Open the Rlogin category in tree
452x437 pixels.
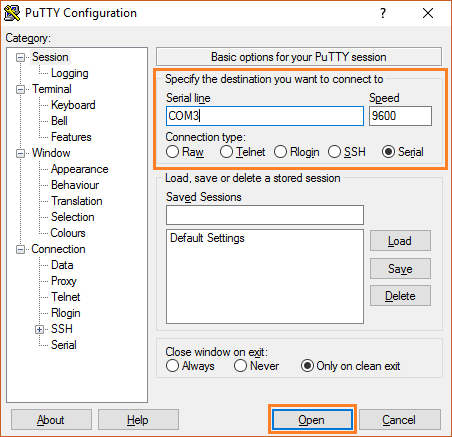click(x=66, y=313)
